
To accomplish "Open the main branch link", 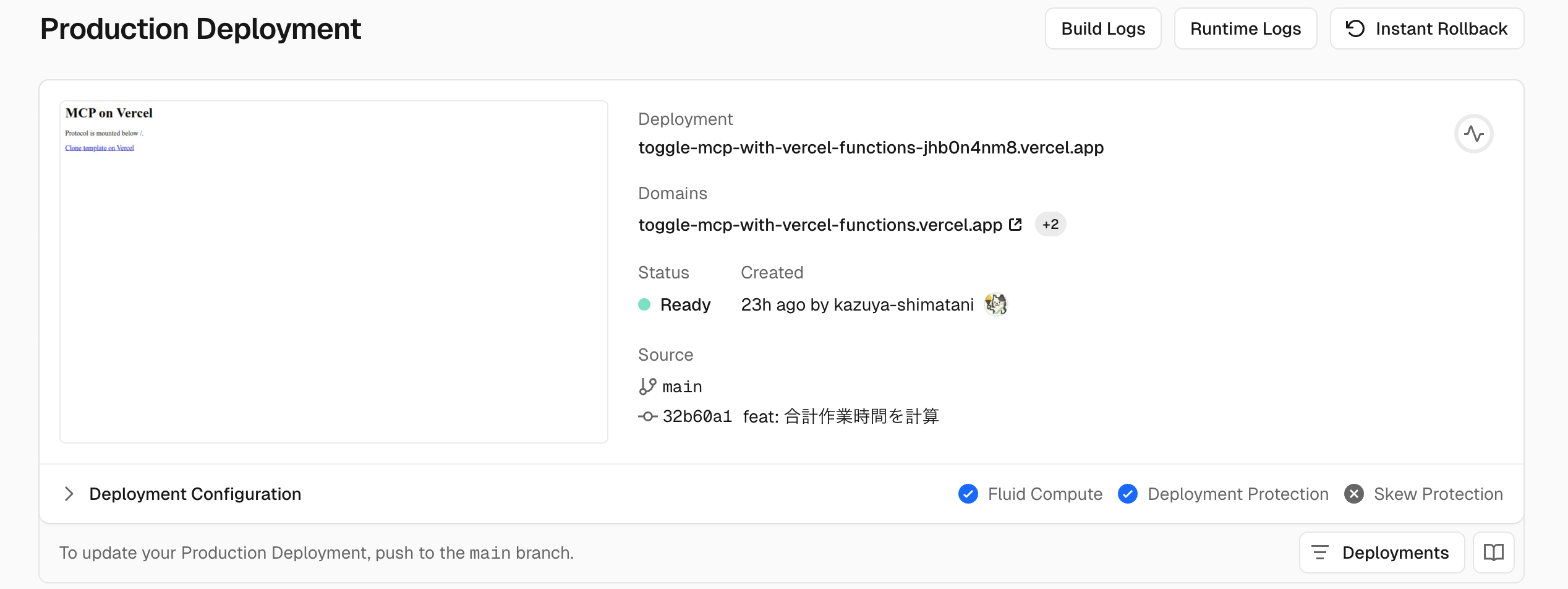I will click(x=682, y=387).
